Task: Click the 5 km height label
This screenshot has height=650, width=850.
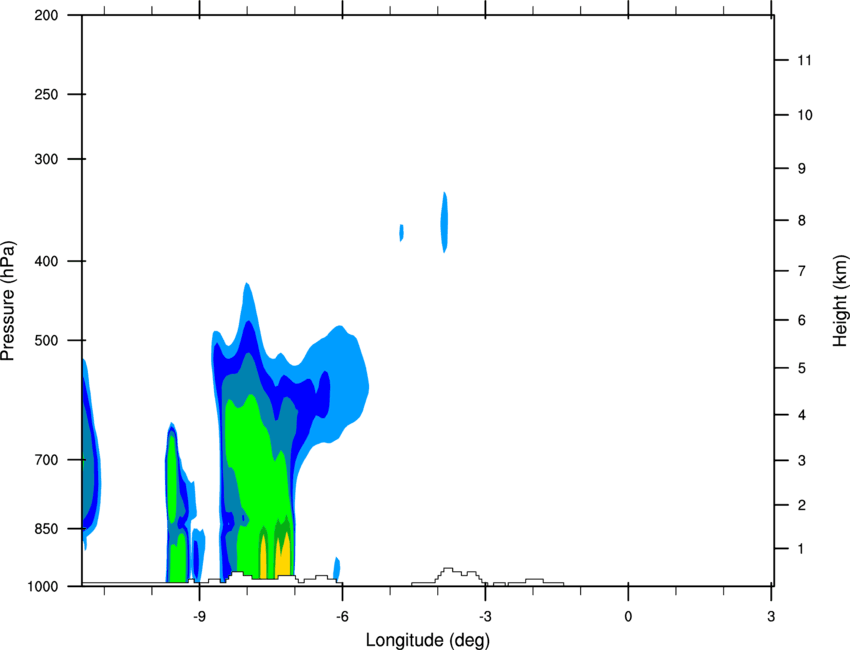Action: click(802, 368)
